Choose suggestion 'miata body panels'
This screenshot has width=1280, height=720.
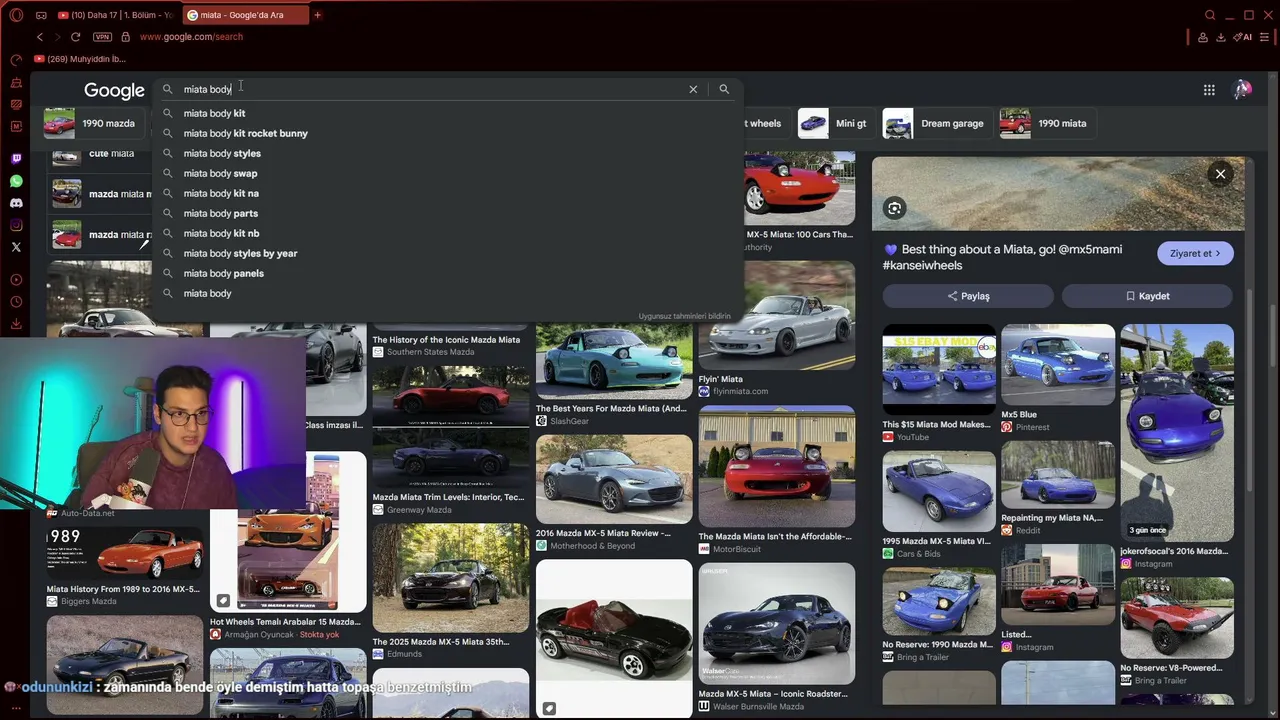click(x=450, y=273)
